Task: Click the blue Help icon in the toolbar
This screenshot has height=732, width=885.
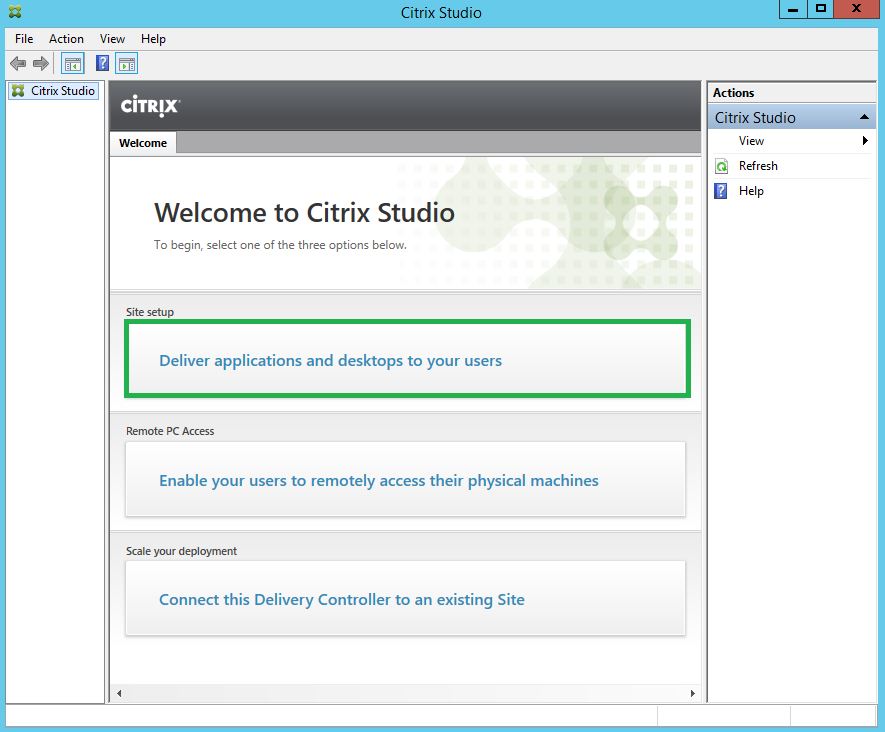Action: pos(102,64)
